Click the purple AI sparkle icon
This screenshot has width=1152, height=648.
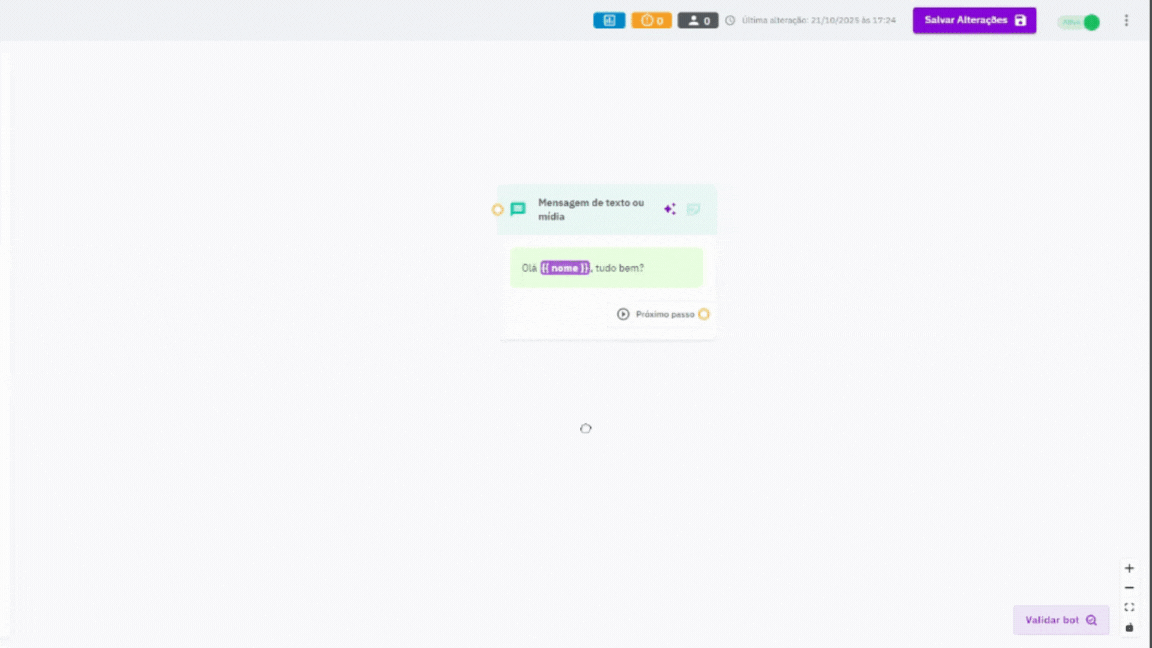(x=669, y=209)
